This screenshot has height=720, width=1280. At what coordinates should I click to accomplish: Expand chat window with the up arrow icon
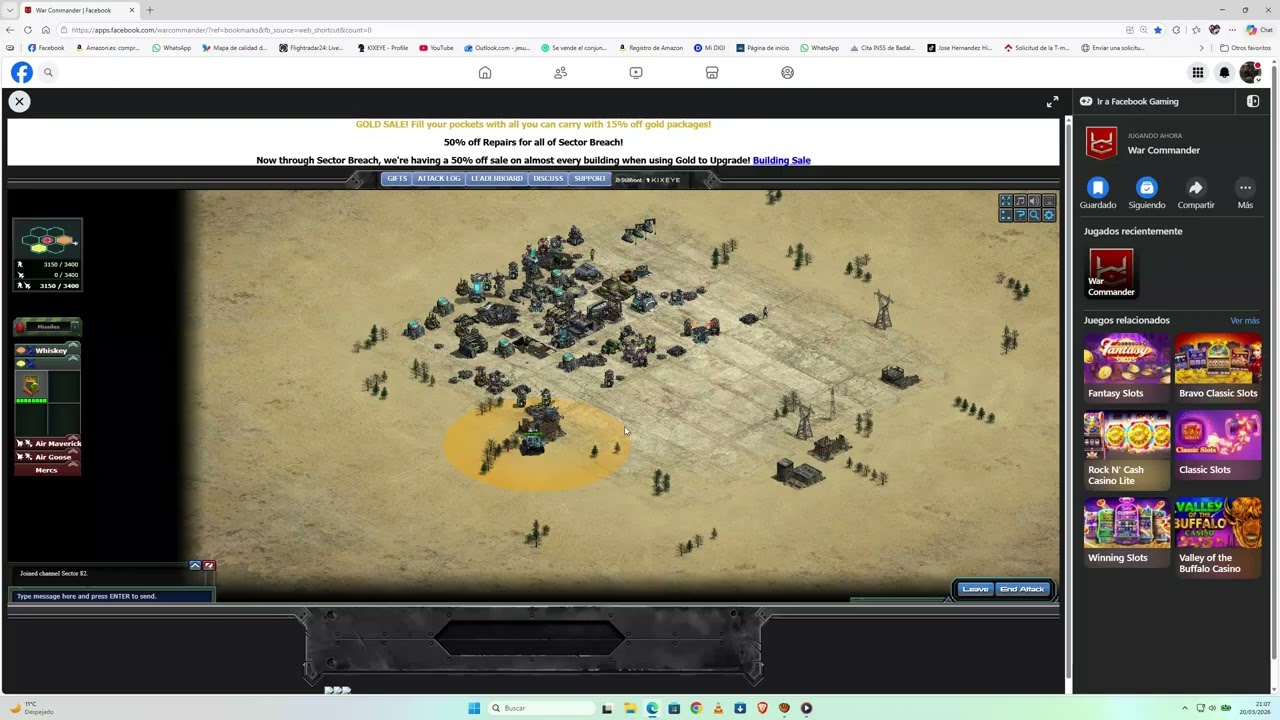pos(195,565)
